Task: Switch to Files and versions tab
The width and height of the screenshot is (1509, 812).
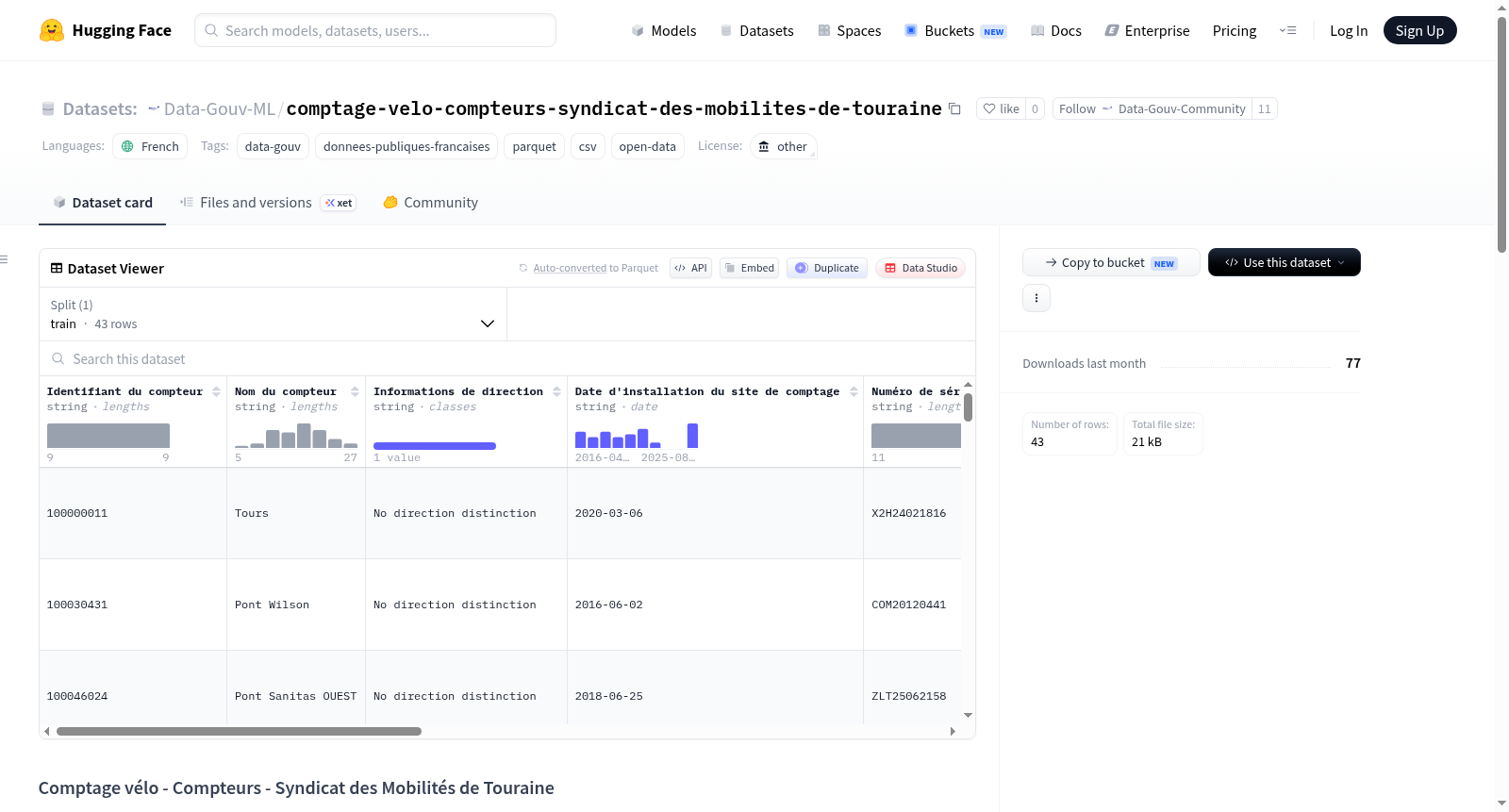Action: tap(268, 202)
